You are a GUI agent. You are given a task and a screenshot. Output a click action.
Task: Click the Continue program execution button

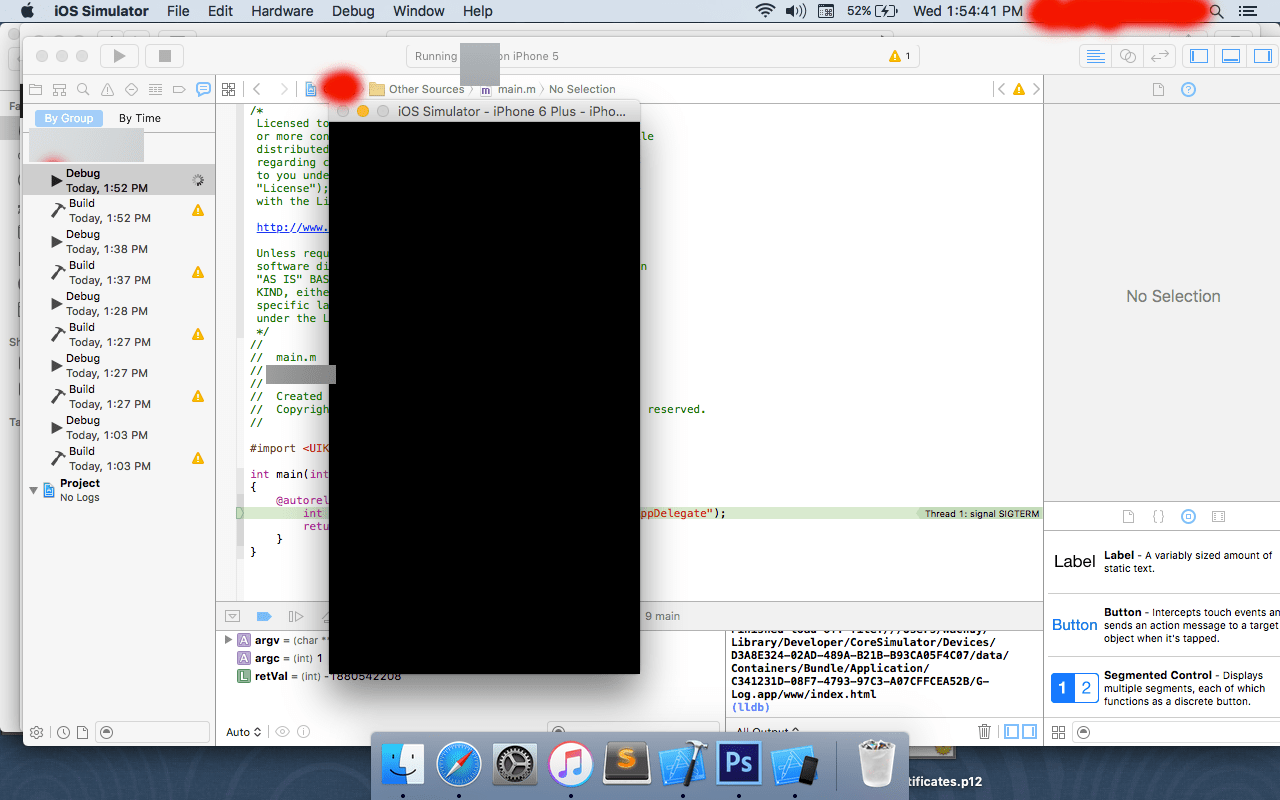pyautogui.click(x=295, y=616)
